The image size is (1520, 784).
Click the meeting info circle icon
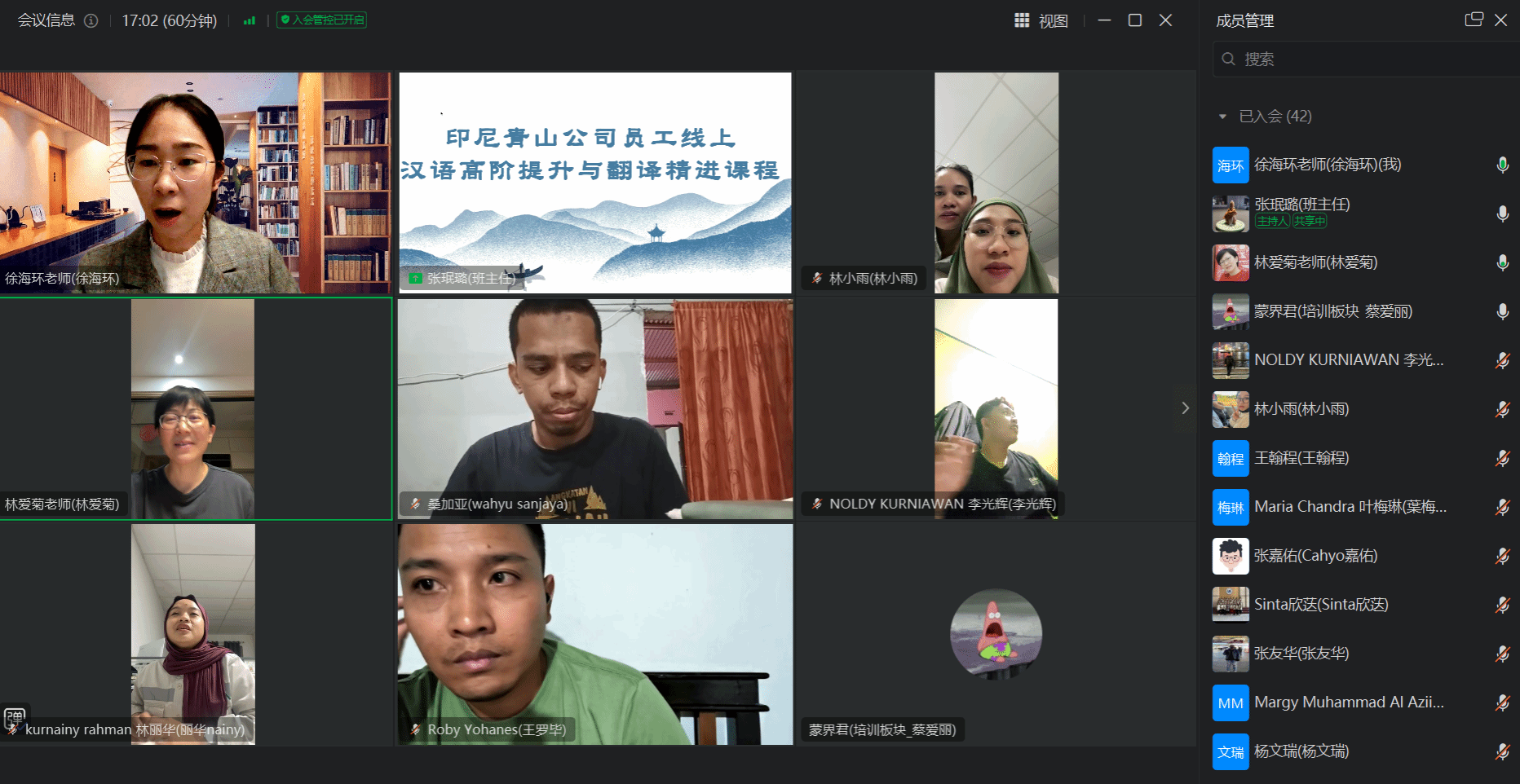[91, 20]
